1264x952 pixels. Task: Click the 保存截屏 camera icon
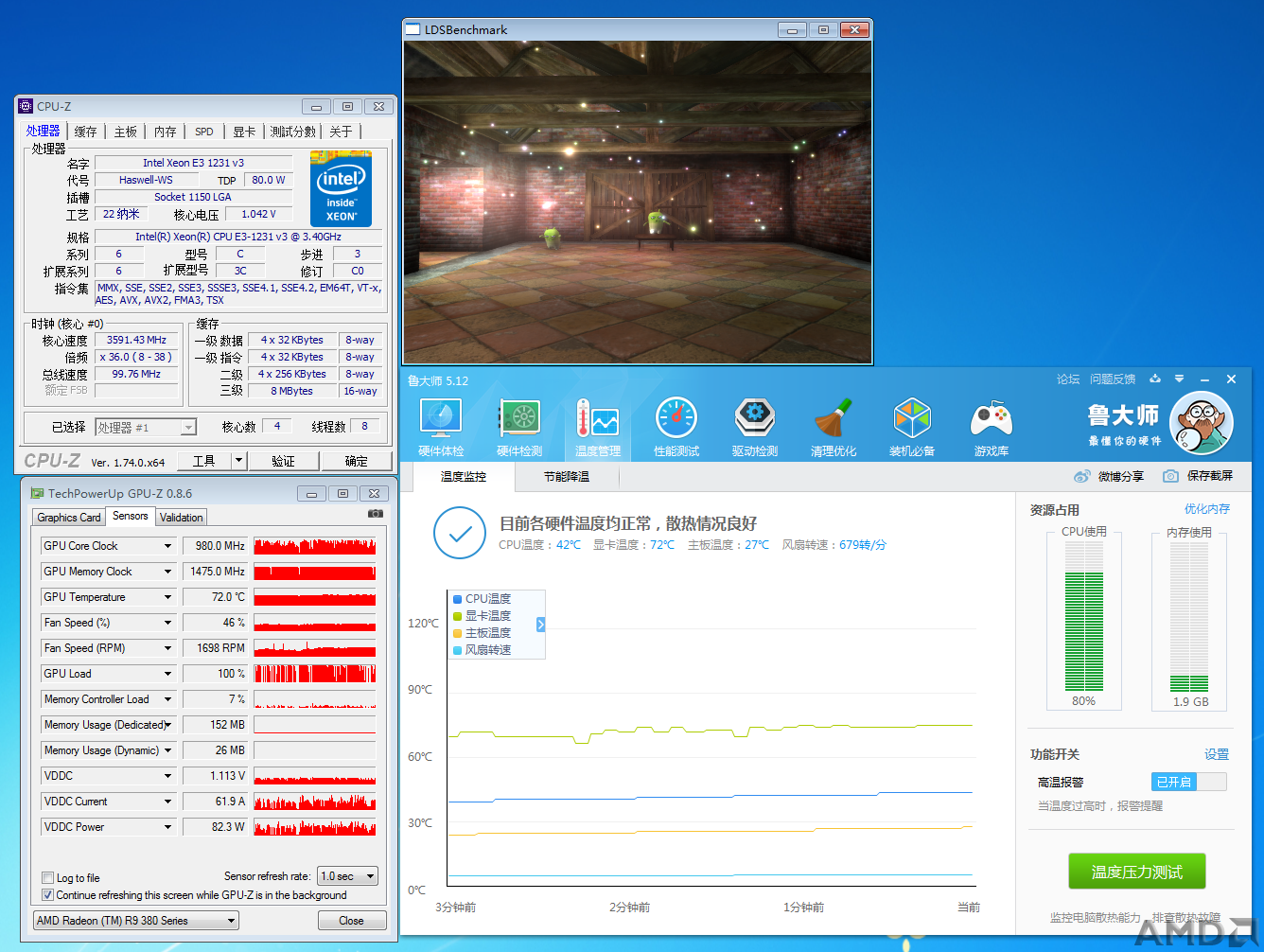click(x=1170, y=476)
